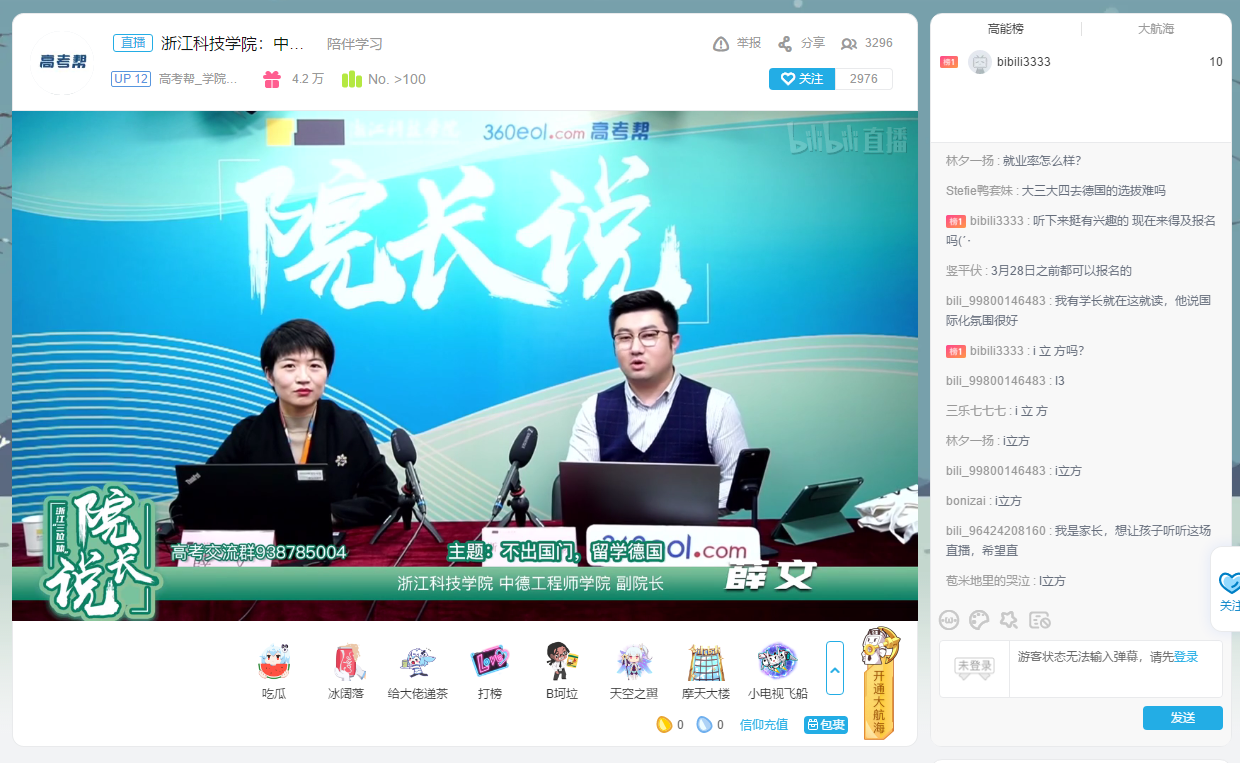Screen dimensions: 1240x763
Task: Open the 包裹 gift bag
Action: (x=826, y=725)
